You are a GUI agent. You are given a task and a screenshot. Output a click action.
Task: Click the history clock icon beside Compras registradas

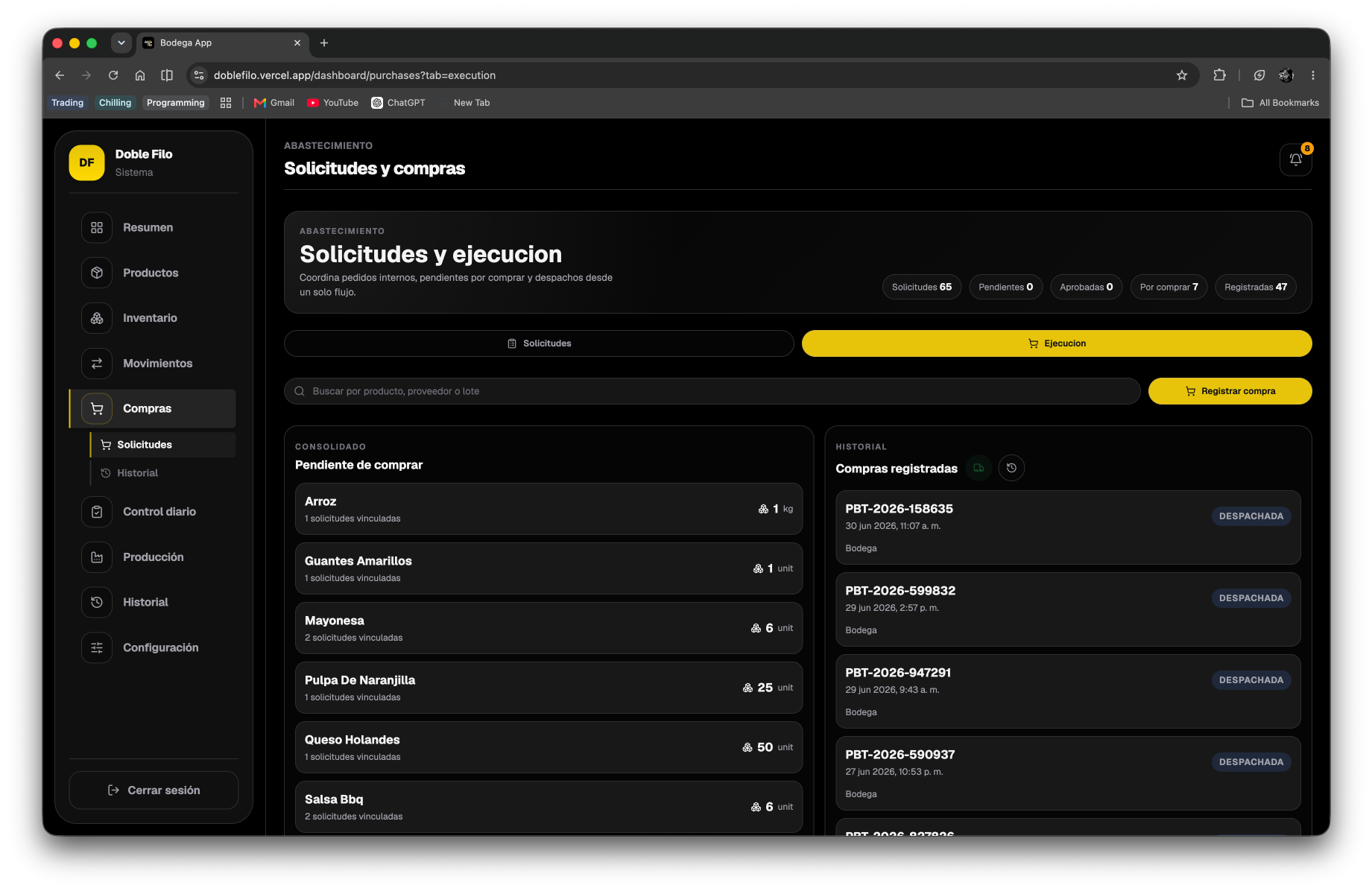[x=1011, y=468]
